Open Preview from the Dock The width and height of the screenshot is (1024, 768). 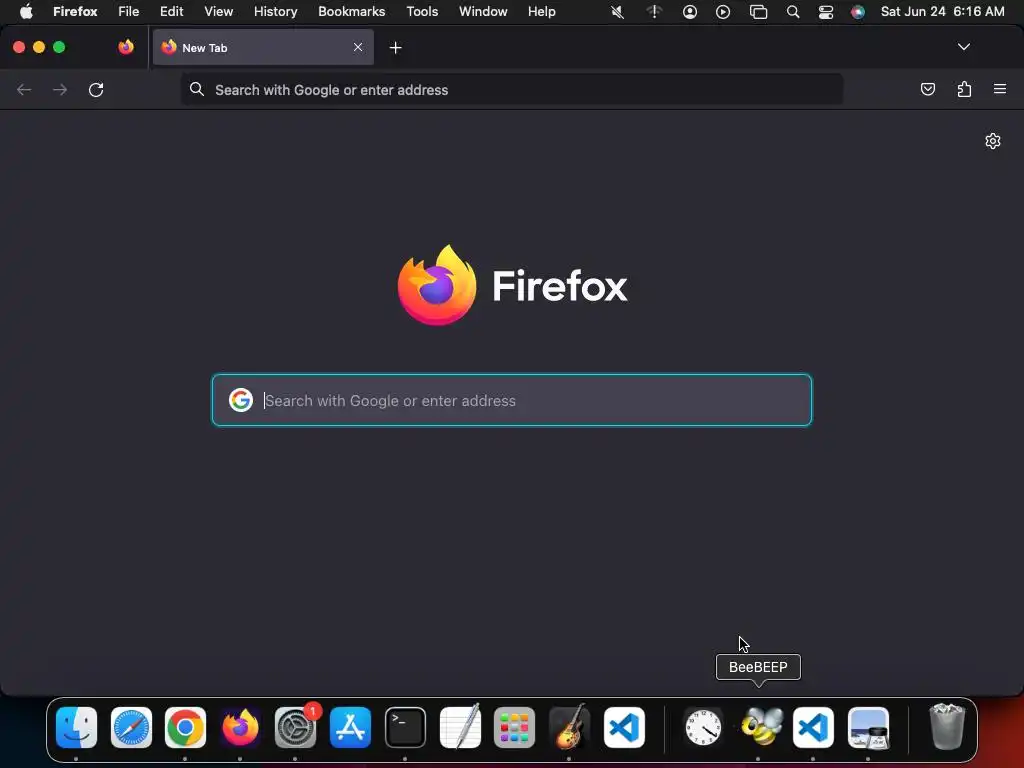[869, 728]
